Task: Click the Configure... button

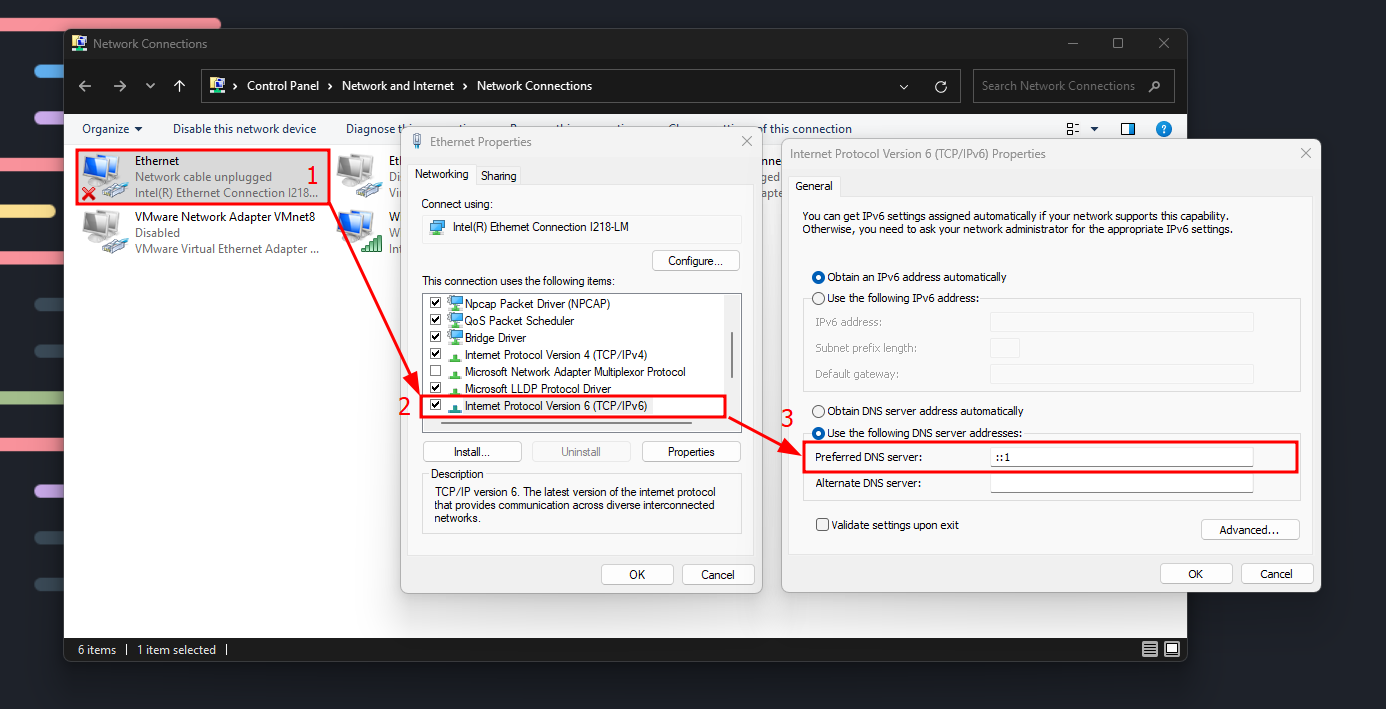Action: click(695, 261)
